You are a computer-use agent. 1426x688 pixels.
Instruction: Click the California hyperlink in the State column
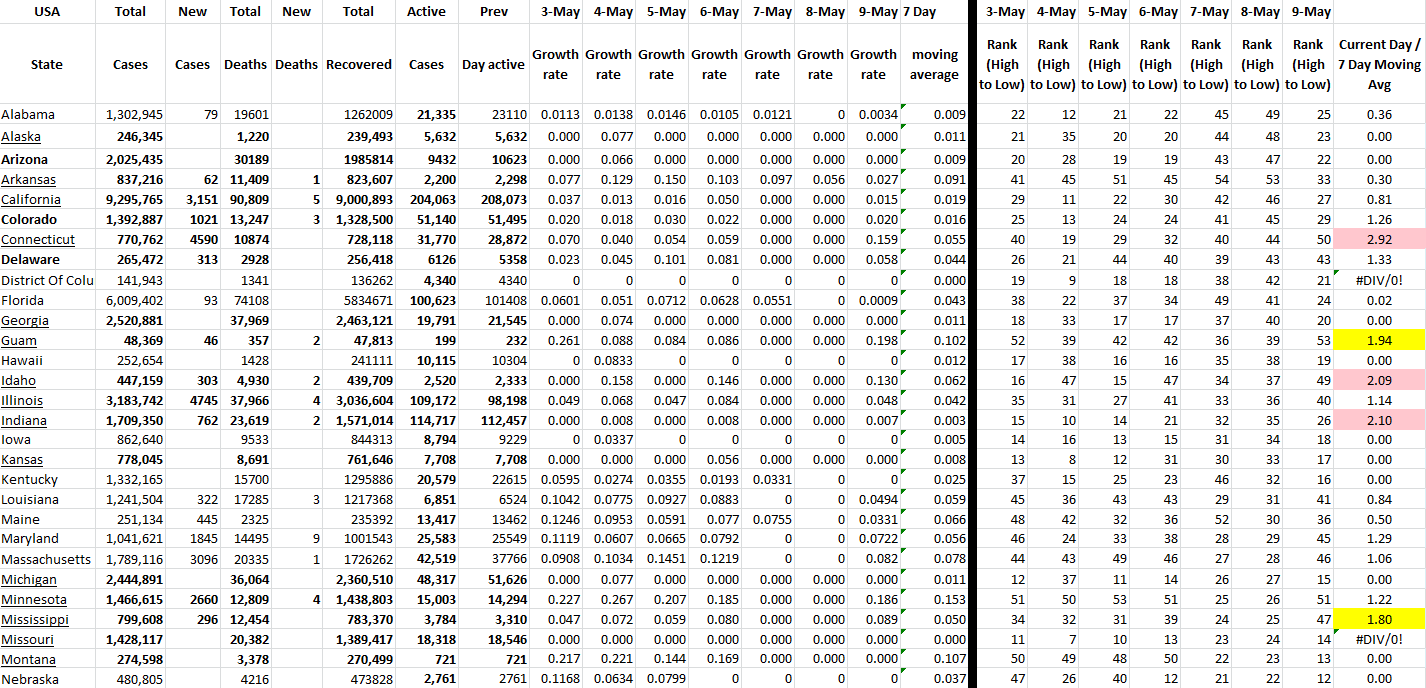coord(29,199)
